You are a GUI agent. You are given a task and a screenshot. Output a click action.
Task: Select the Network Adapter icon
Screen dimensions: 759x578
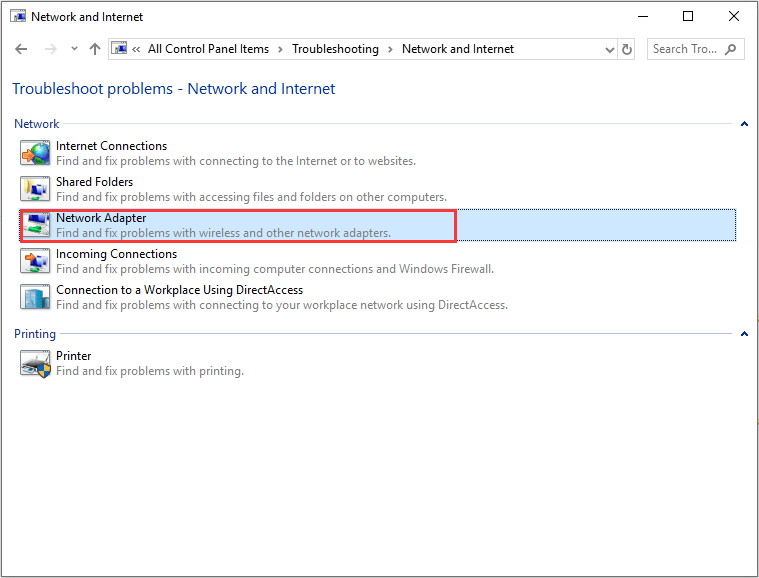click(35, 225)
